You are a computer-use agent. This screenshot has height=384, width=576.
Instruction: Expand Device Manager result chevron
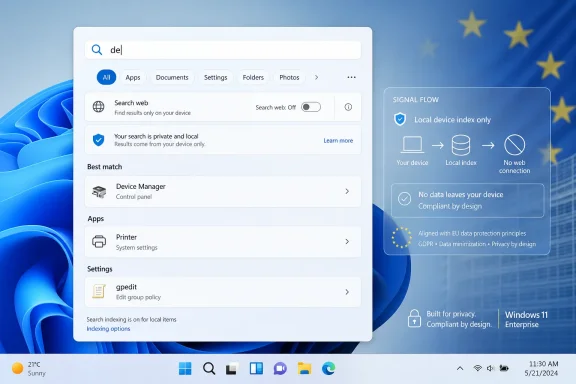347,191
